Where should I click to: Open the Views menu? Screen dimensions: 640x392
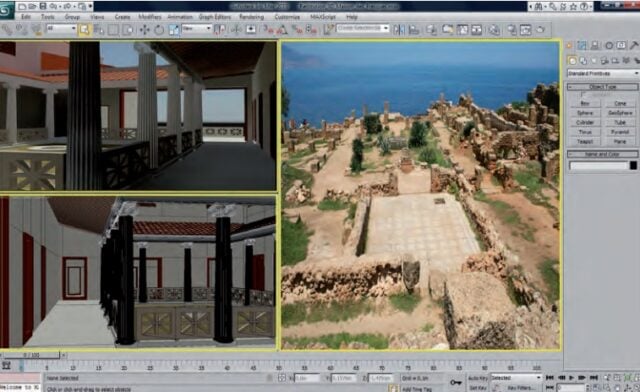[x=97, y=17]
